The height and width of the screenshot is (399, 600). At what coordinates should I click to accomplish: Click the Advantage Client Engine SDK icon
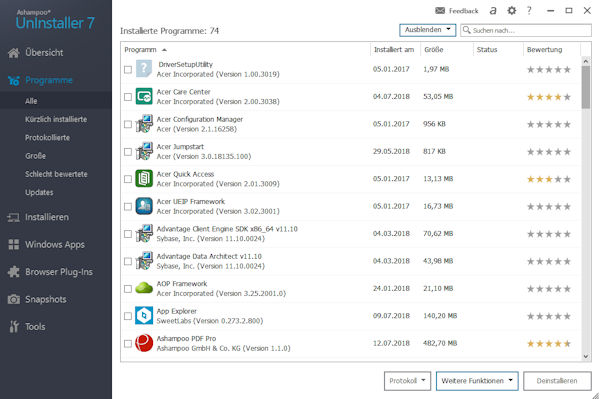click(x=144, y=234)
